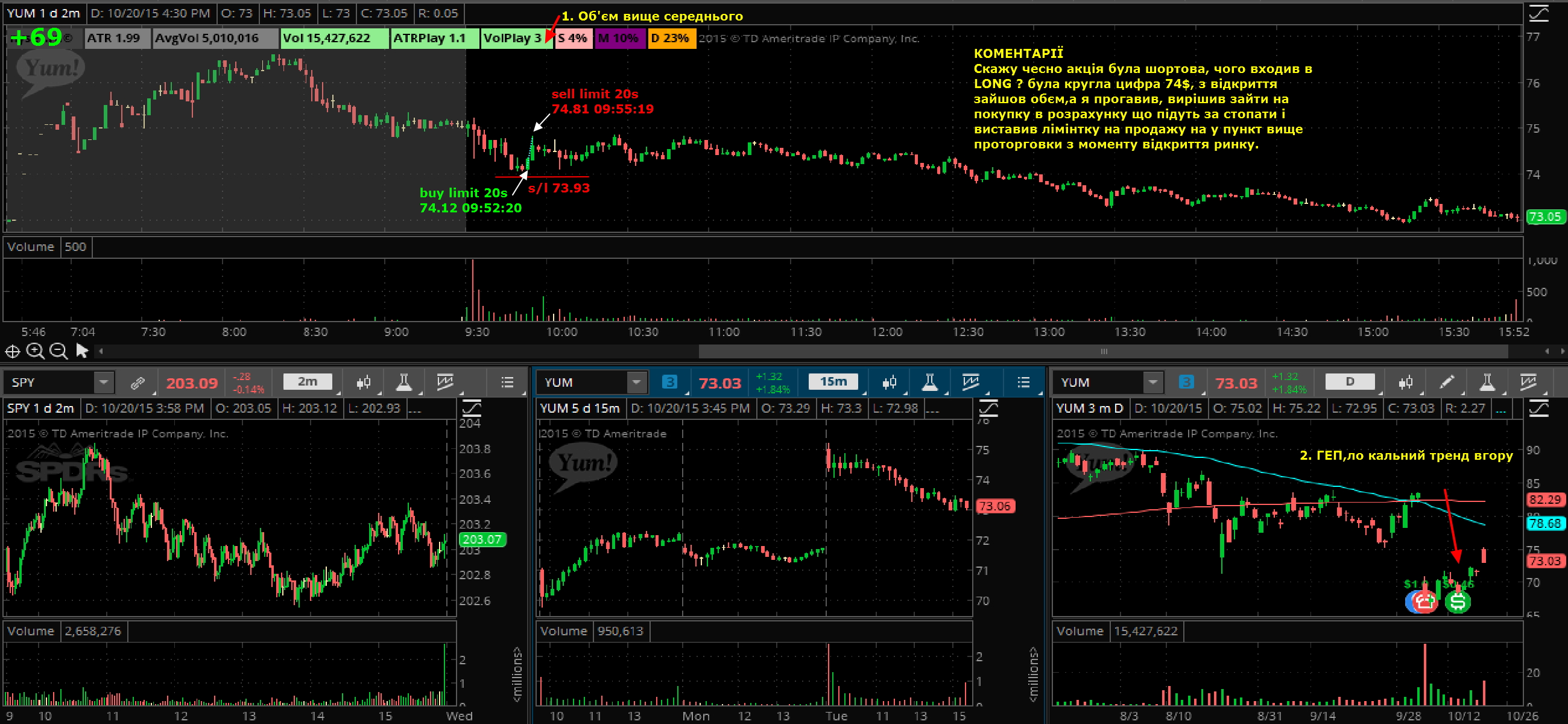Click 'YUM 1 d 2m' chart title
Viewport: 1568px width, 724px height.
[x=44, y=13]
